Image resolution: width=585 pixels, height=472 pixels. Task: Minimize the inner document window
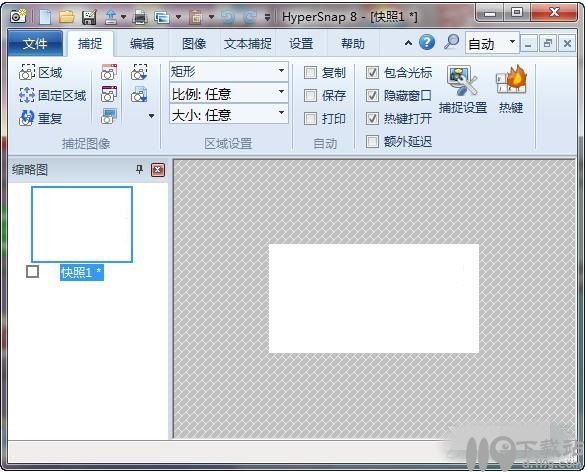(x=528, y=44)
